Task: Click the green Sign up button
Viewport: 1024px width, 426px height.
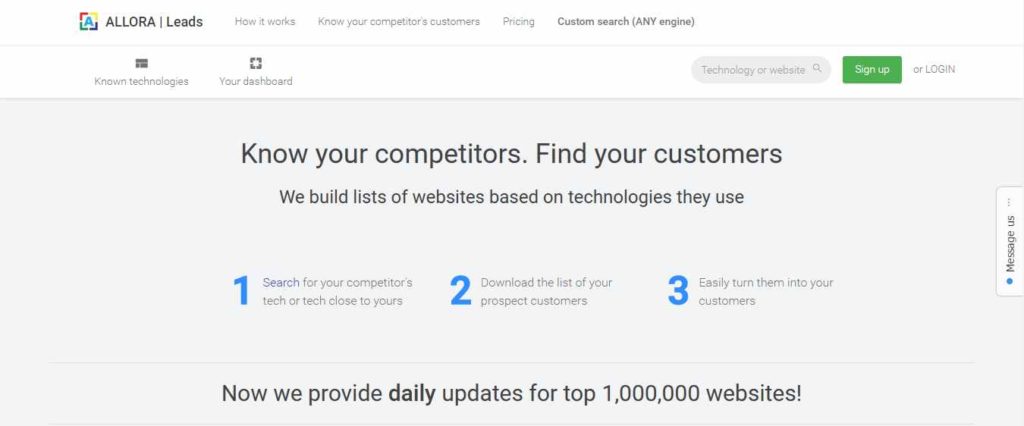Action: coord(872,69)
